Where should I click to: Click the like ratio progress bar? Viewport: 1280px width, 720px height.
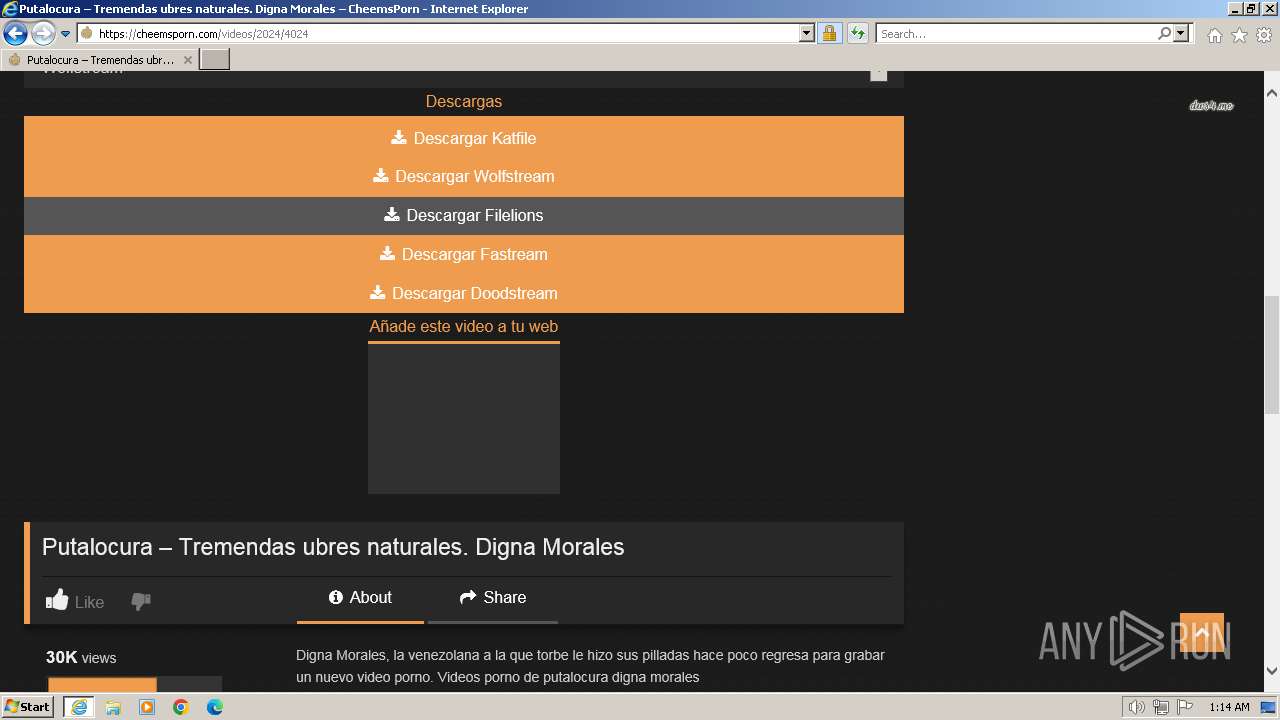click(x=135, y=685)
